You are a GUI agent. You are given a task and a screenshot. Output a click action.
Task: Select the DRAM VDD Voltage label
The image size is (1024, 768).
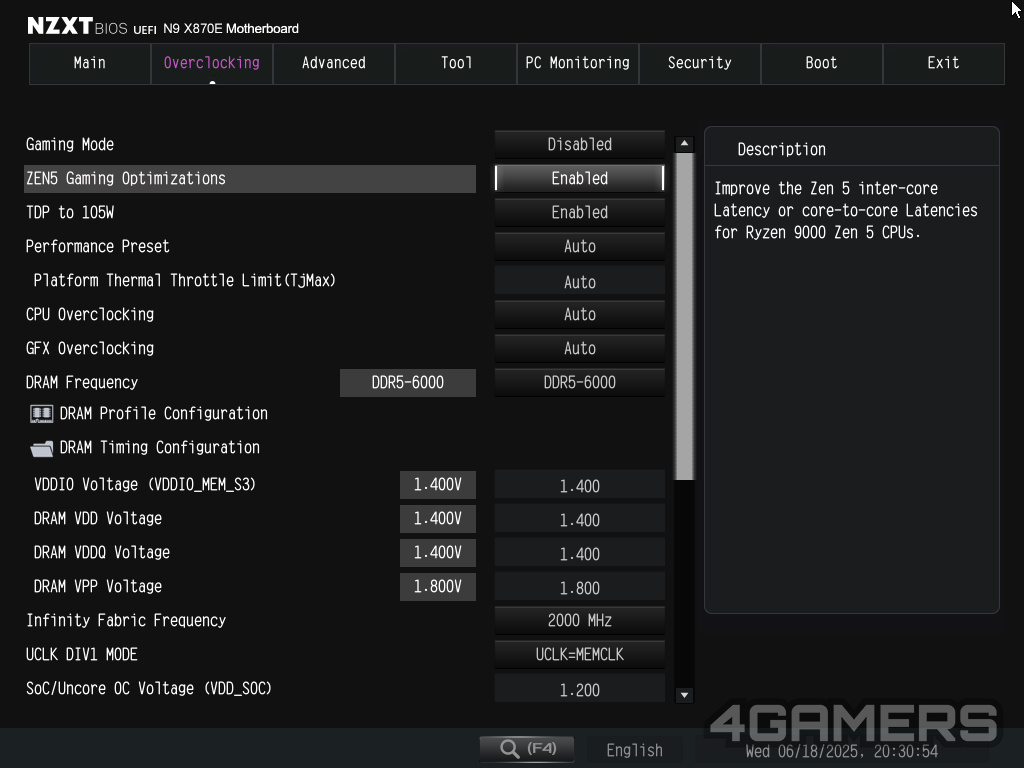click(x=97, y=519)
